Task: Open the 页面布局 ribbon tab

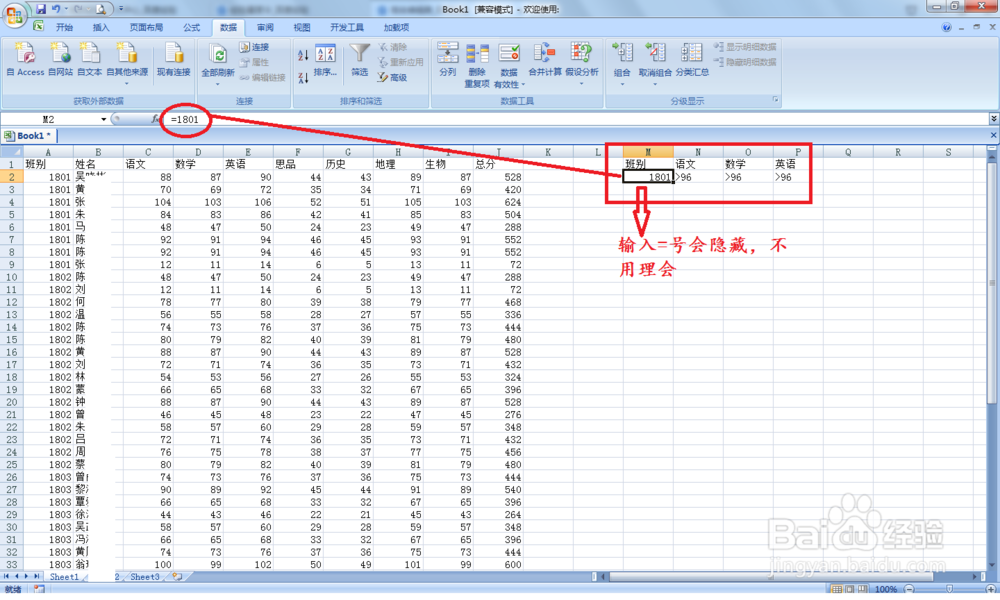Action: tap(146, 27)
